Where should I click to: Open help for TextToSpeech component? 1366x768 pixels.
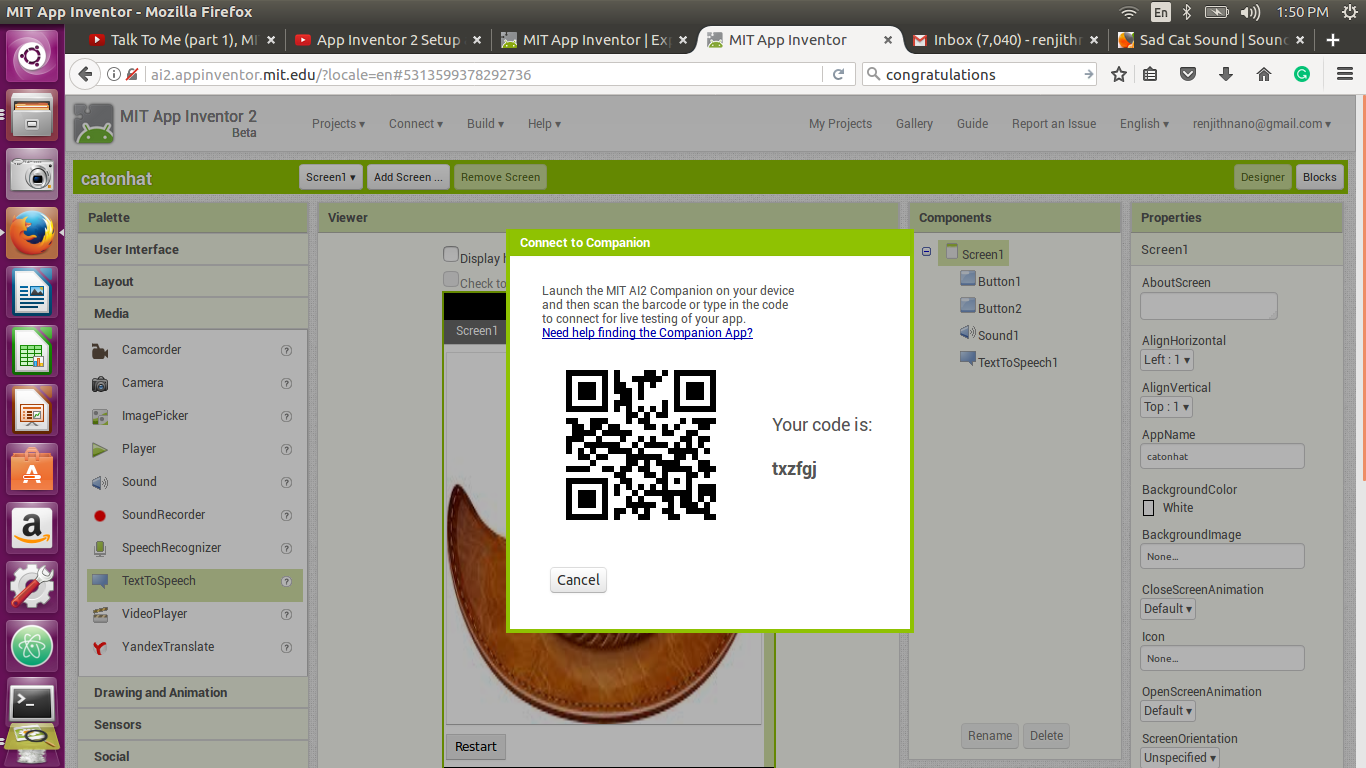(286, 581)
